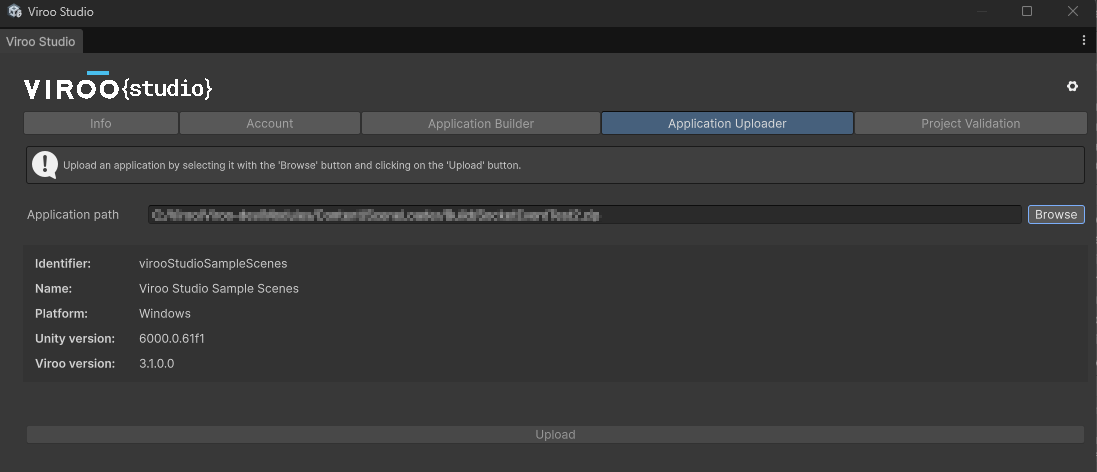Click the Application path input field

[x=585, y=215]
